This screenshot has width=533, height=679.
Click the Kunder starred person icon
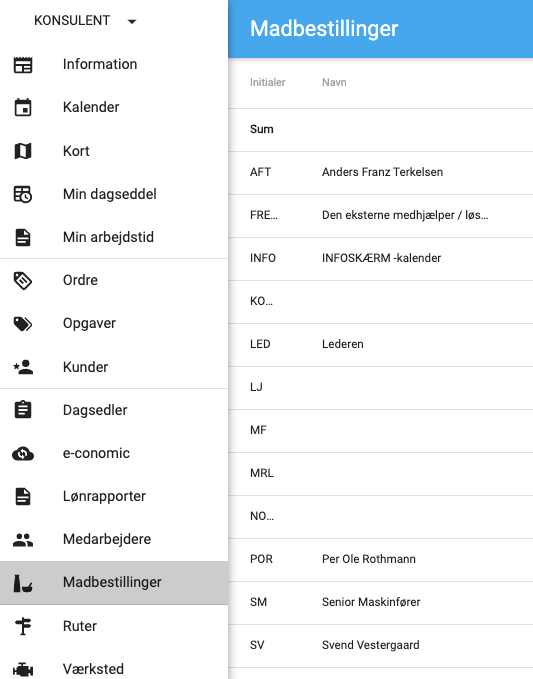tap(23, 367)
